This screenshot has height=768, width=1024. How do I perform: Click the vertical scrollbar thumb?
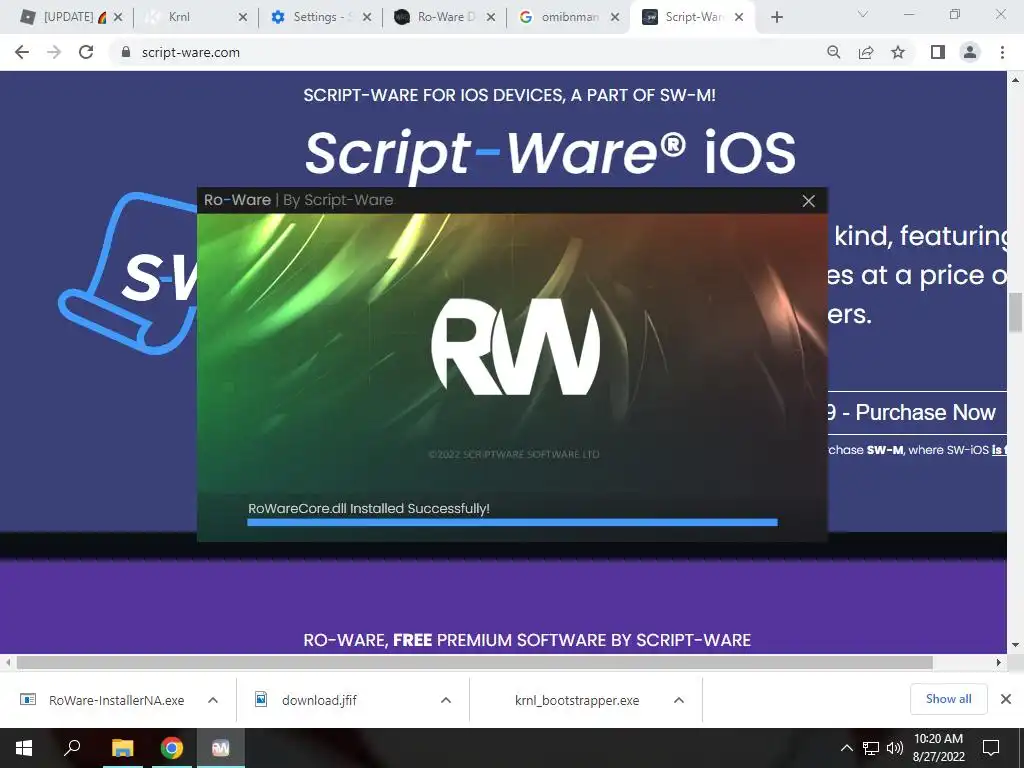(1016, 313)
